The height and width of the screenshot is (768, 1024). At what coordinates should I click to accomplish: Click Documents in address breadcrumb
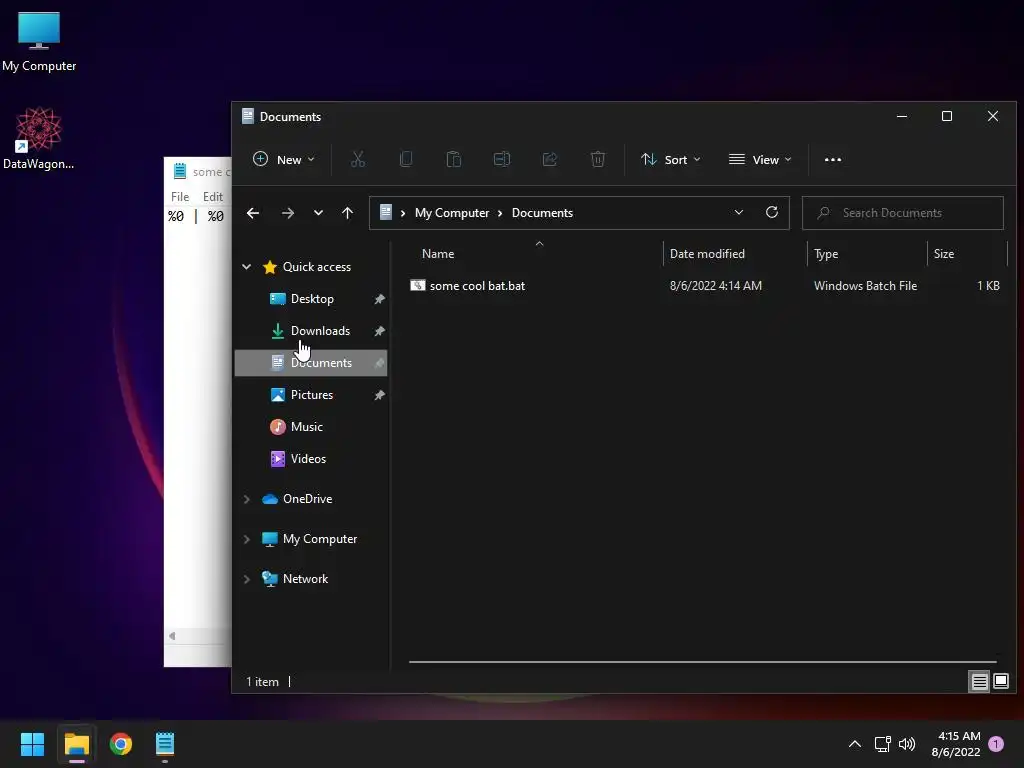[542, 213]
